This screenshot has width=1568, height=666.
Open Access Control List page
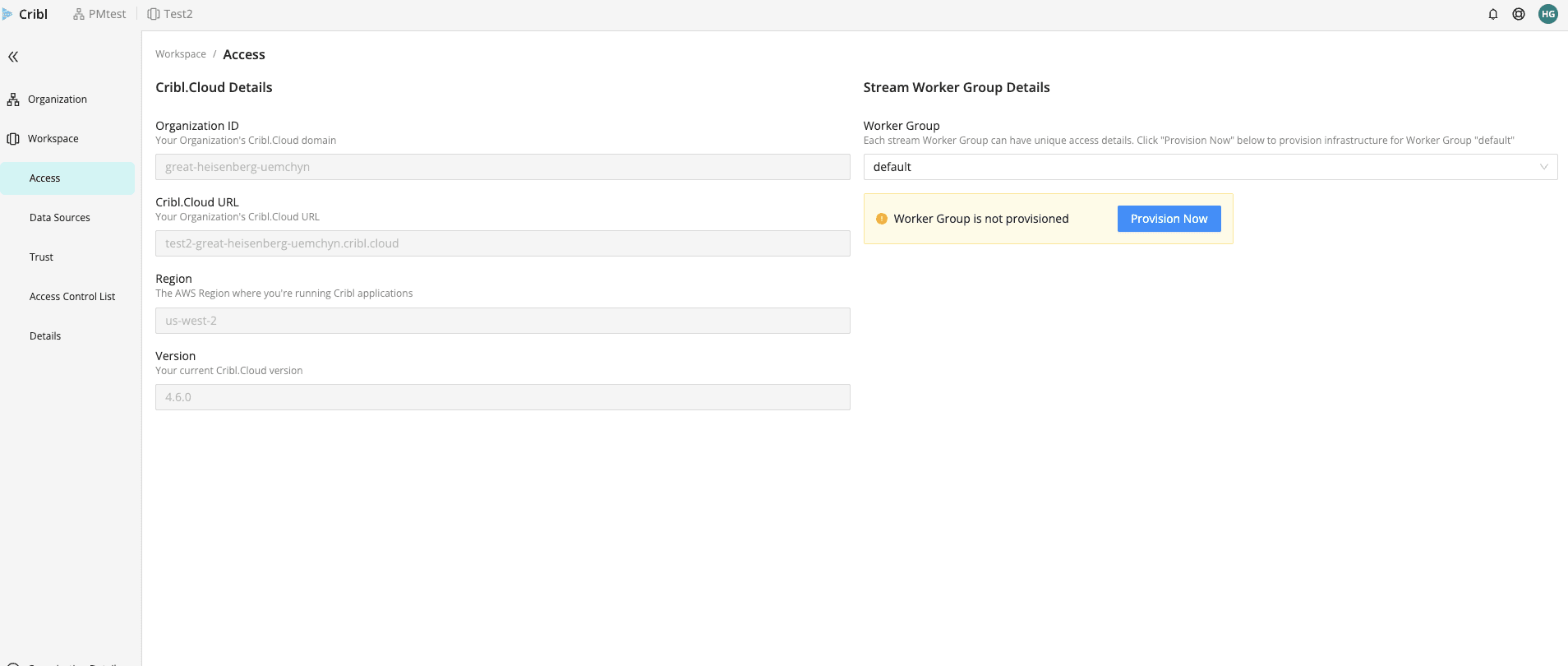coord(72,297)
